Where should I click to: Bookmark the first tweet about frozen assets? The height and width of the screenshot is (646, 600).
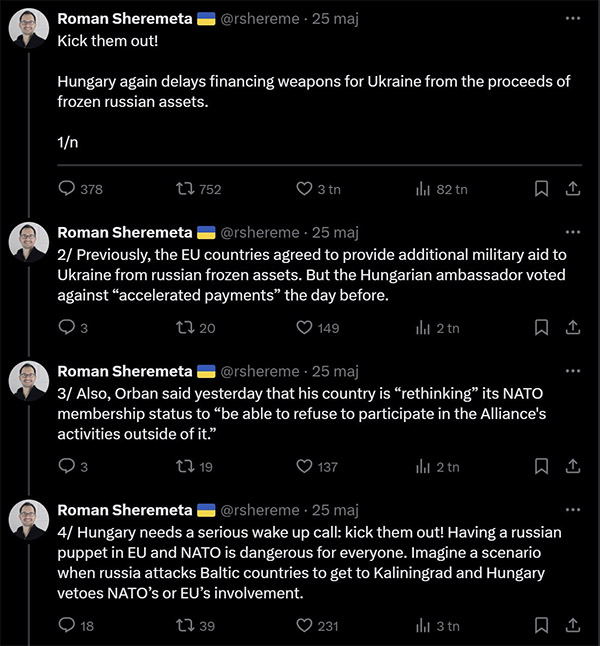pos(541,189)
